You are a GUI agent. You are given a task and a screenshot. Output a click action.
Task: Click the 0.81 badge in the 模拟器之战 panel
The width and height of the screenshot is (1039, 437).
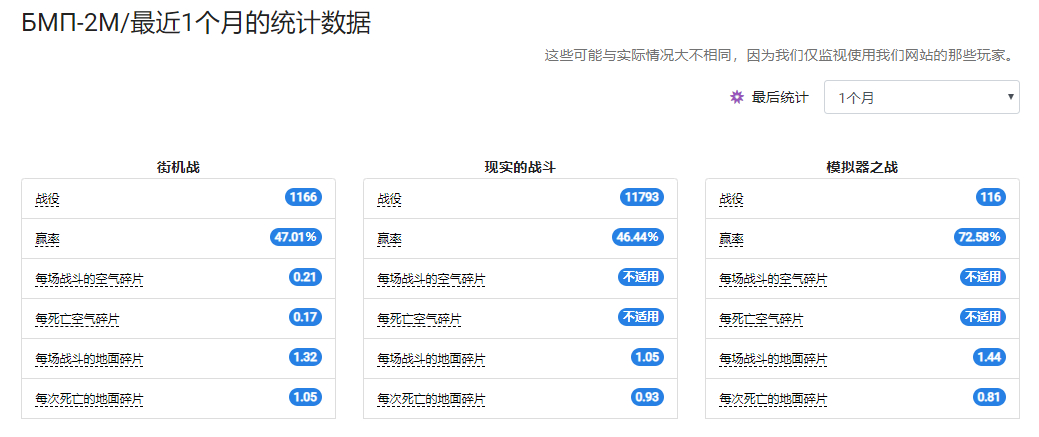pos(989,397)
